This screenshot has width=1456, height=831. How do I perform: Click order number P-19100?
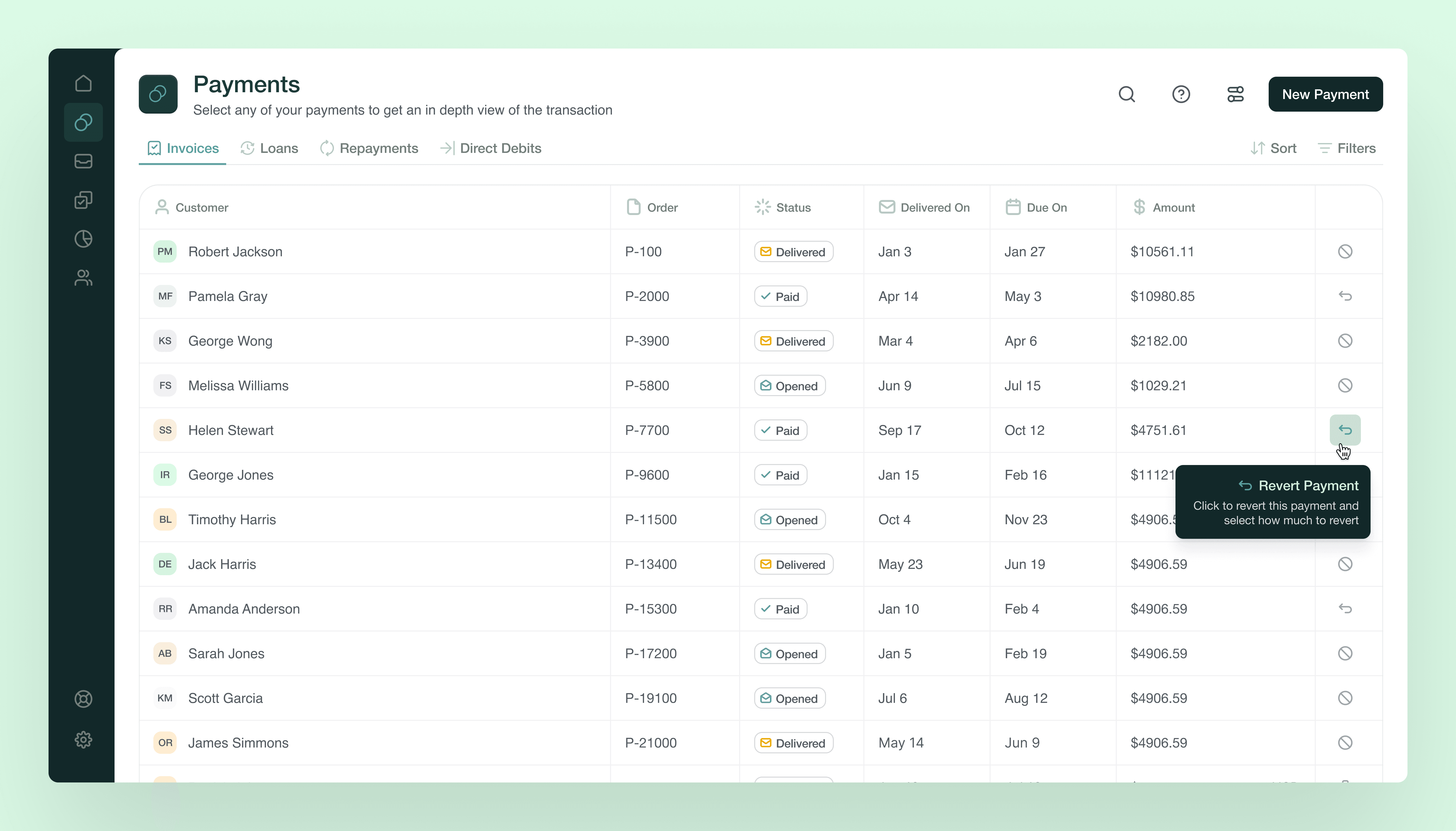point(651,698)
